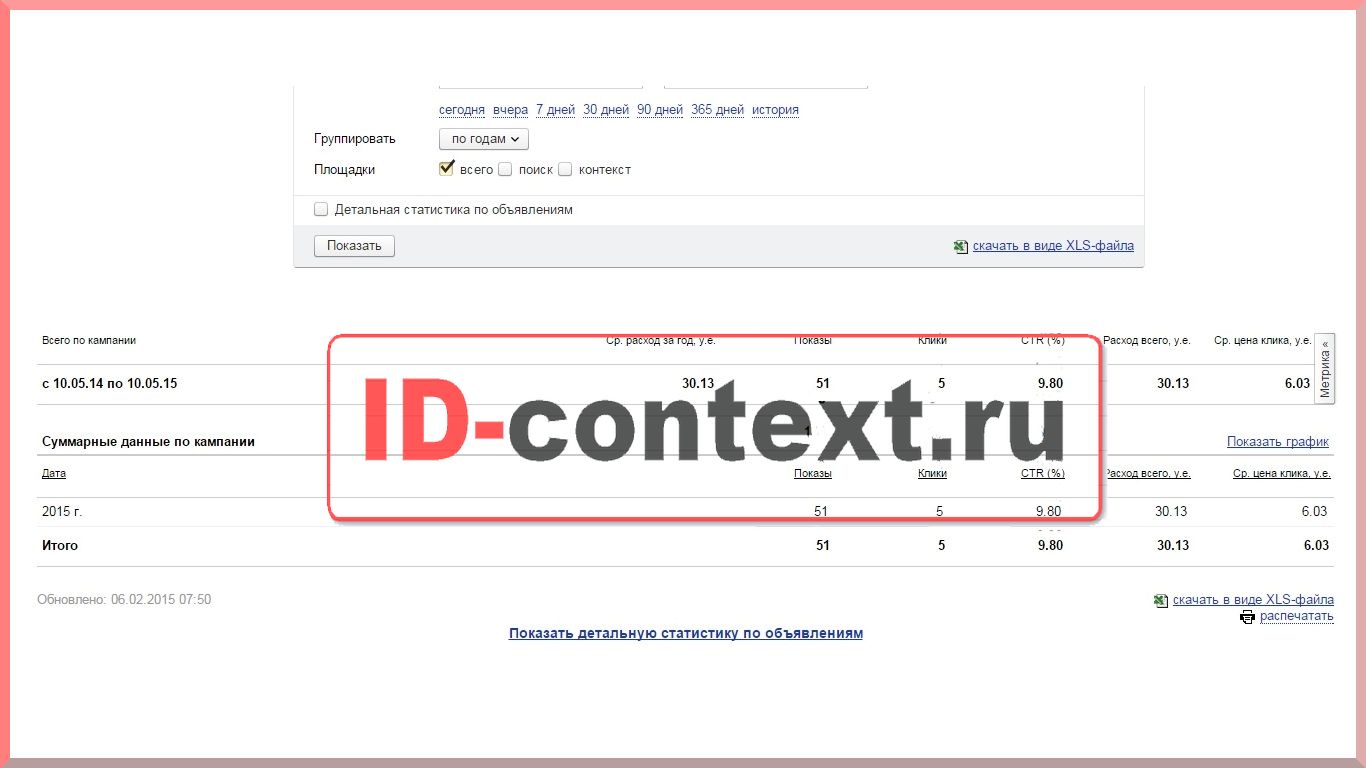Image resolution: width=1366 pixels, height=768 pixels.
Task: Click скачать в виде XLS-файла below the table
Action: 1253,600
